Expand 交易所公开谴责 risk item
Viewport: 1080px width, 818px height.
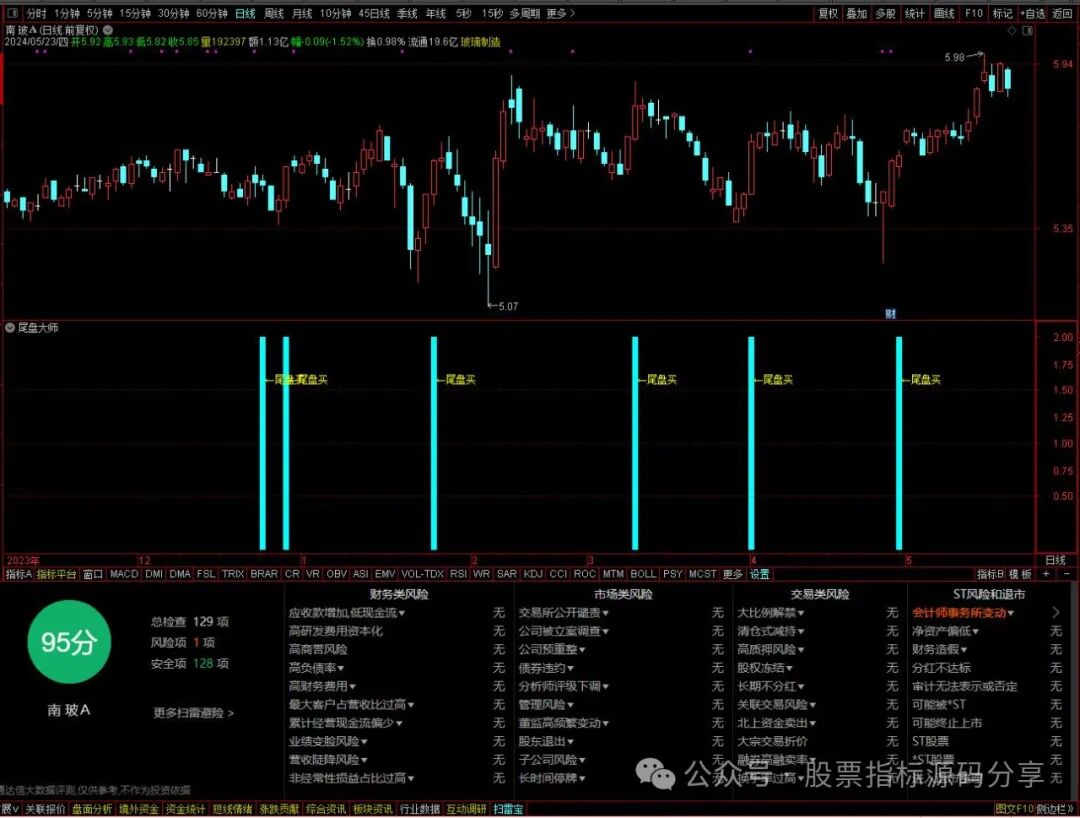tap(564, 612)
